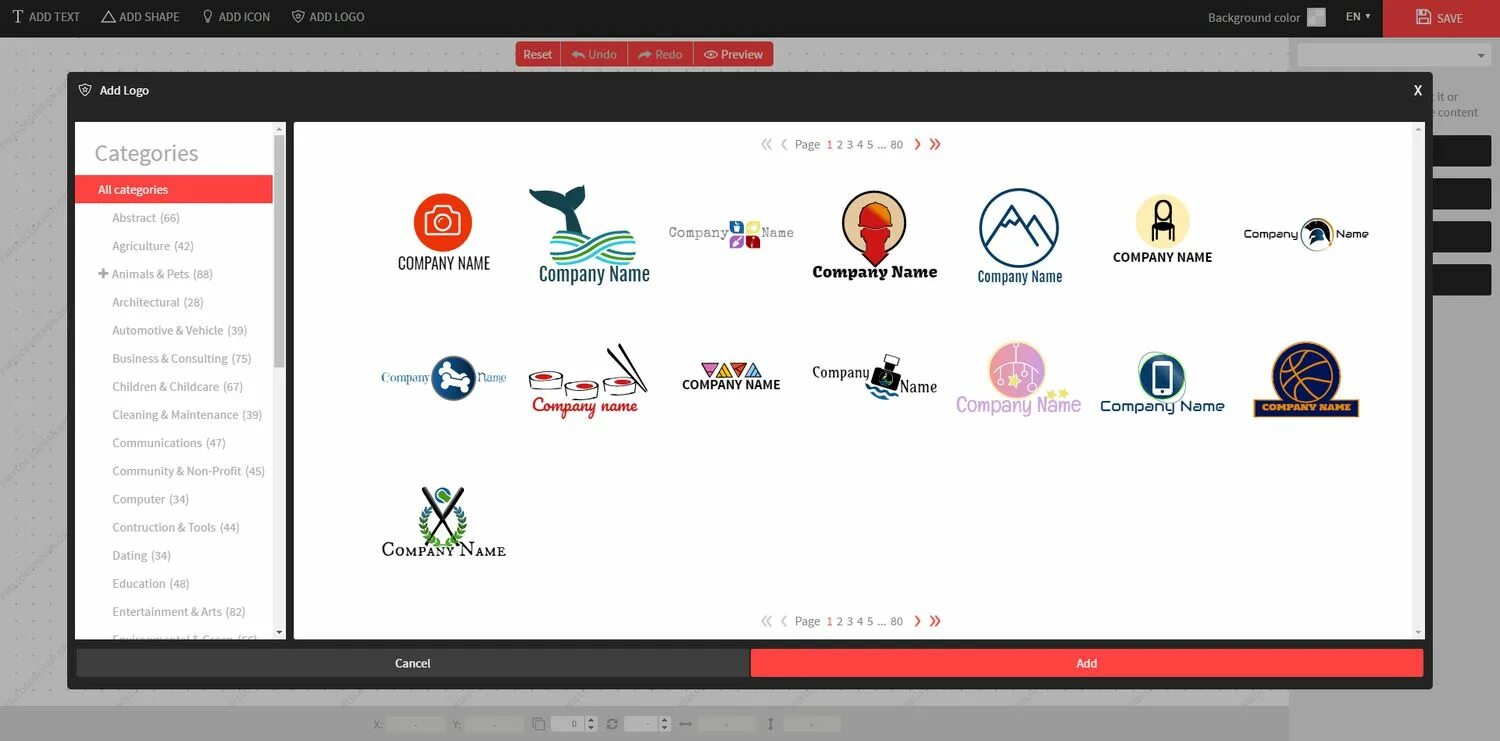Image resolution: width=1500 pixels, height=741 pixels.
Task: Choose the sushi and chopsticks logo
Action: tap(587, 380)
